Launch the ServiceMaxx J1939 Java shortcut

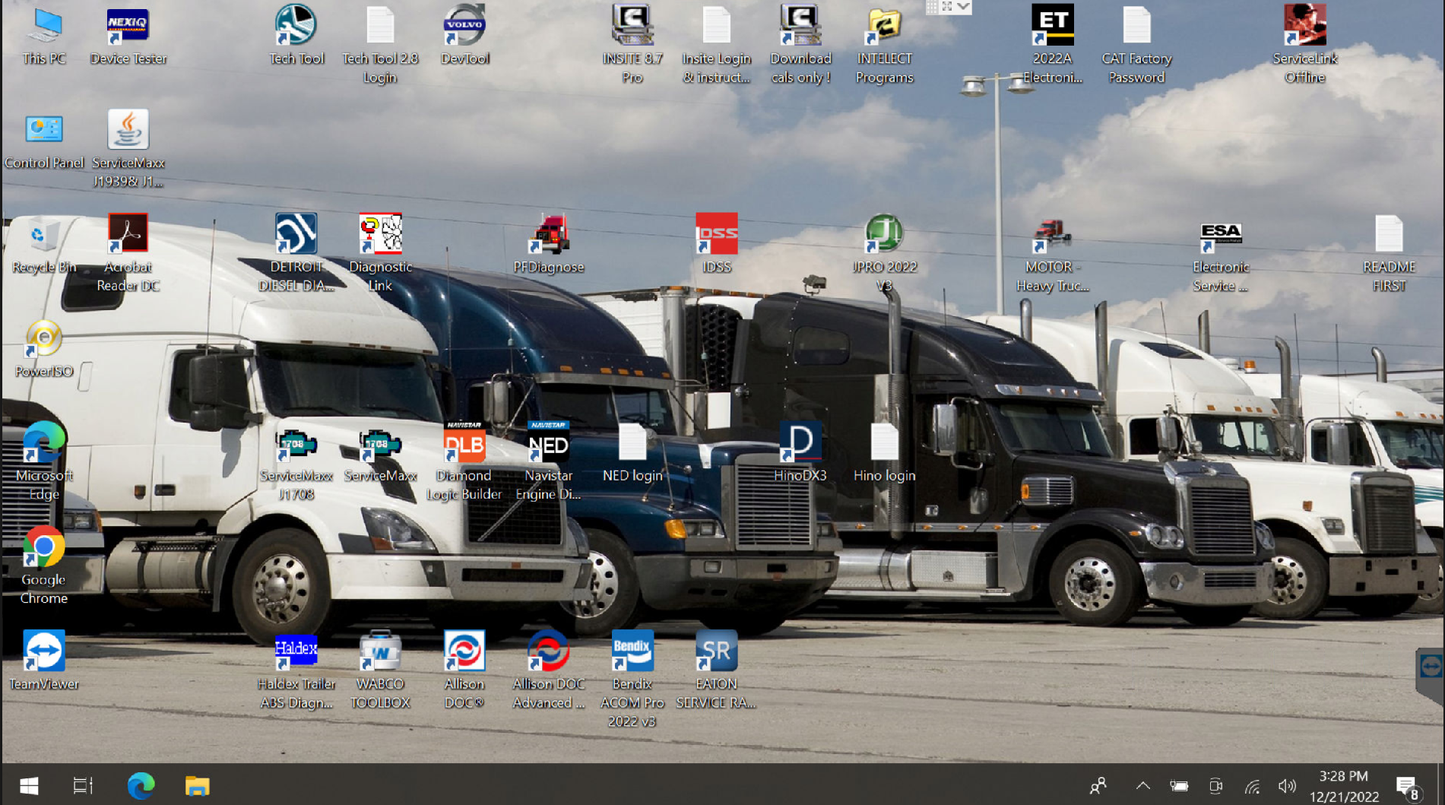[x=128, y=149]
